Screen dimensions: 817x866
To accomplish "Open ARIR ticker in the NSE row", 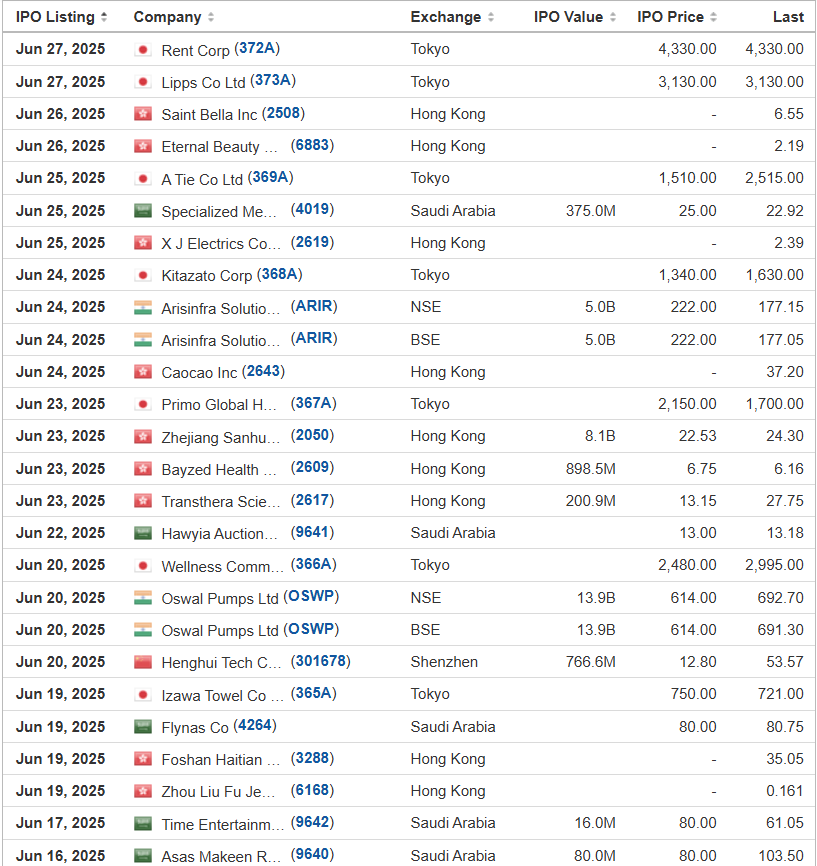I will pos(314,306).
